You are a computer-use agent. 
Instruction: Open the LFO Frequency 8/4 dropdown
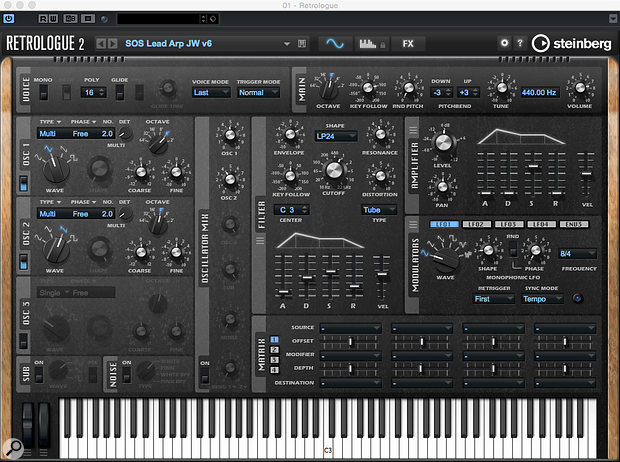(577, 254)
